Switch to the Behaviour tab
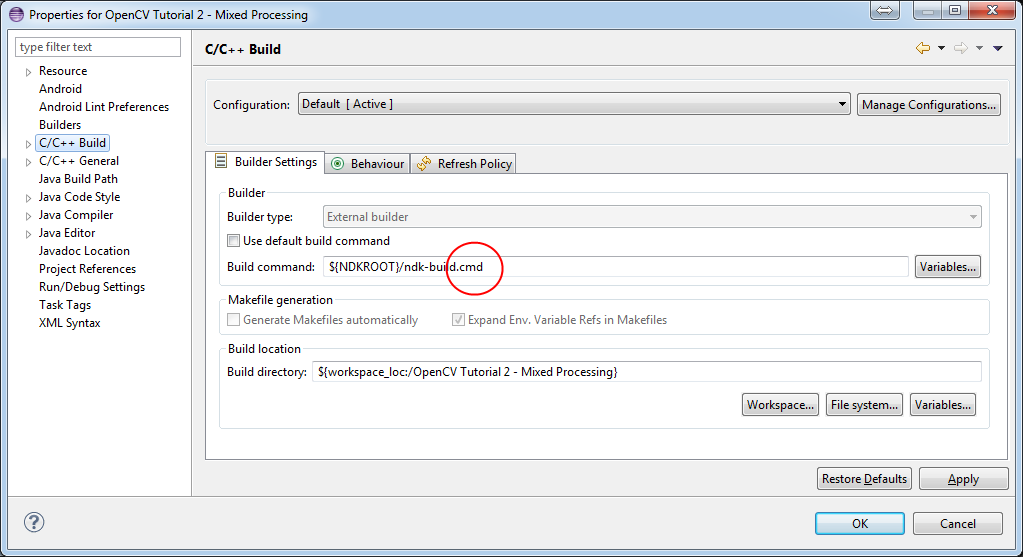This screenshot has width=1023, height=557. point(368,164)
